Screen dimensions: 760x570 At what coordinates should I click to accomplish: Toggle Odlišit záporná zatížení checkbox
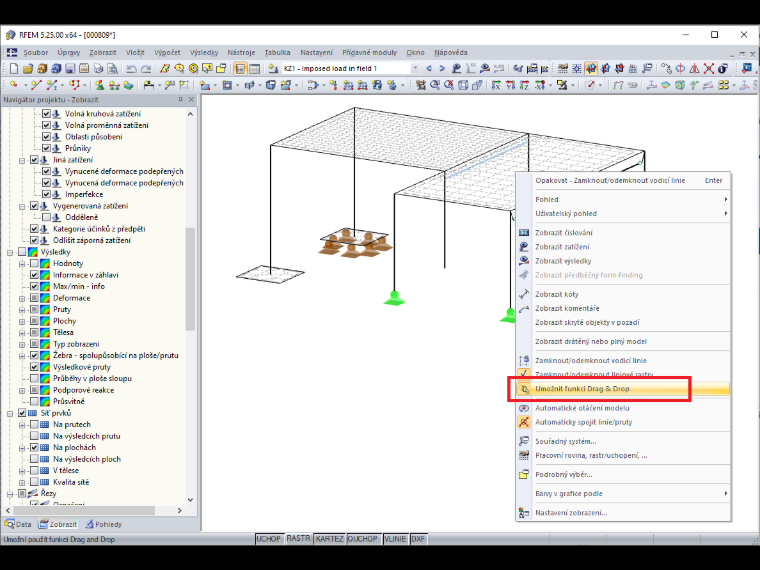click(34, 240)
